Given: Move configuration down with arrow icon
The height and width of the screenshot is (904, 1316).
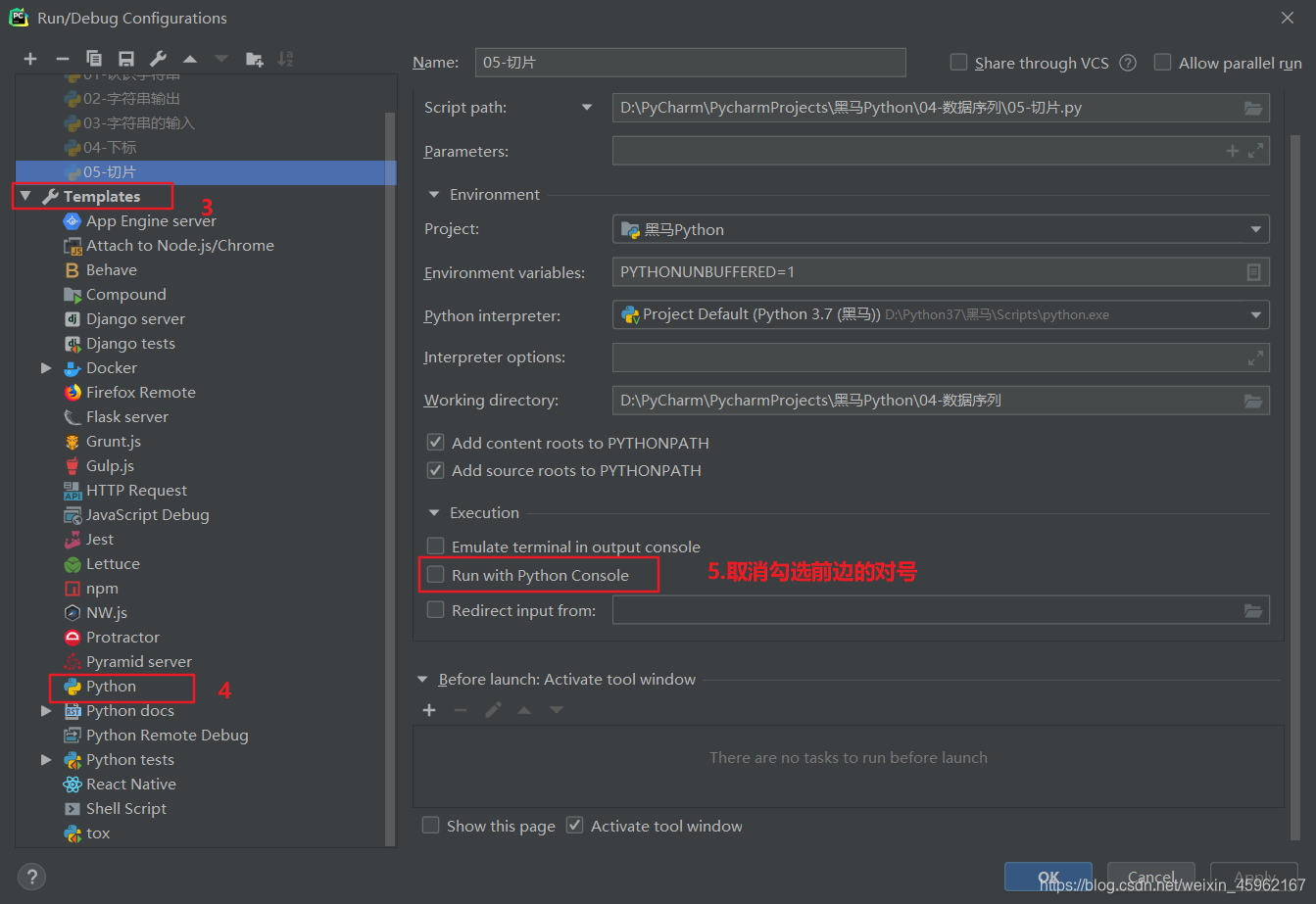Looking at the screenshot, I should click(221, 59).
